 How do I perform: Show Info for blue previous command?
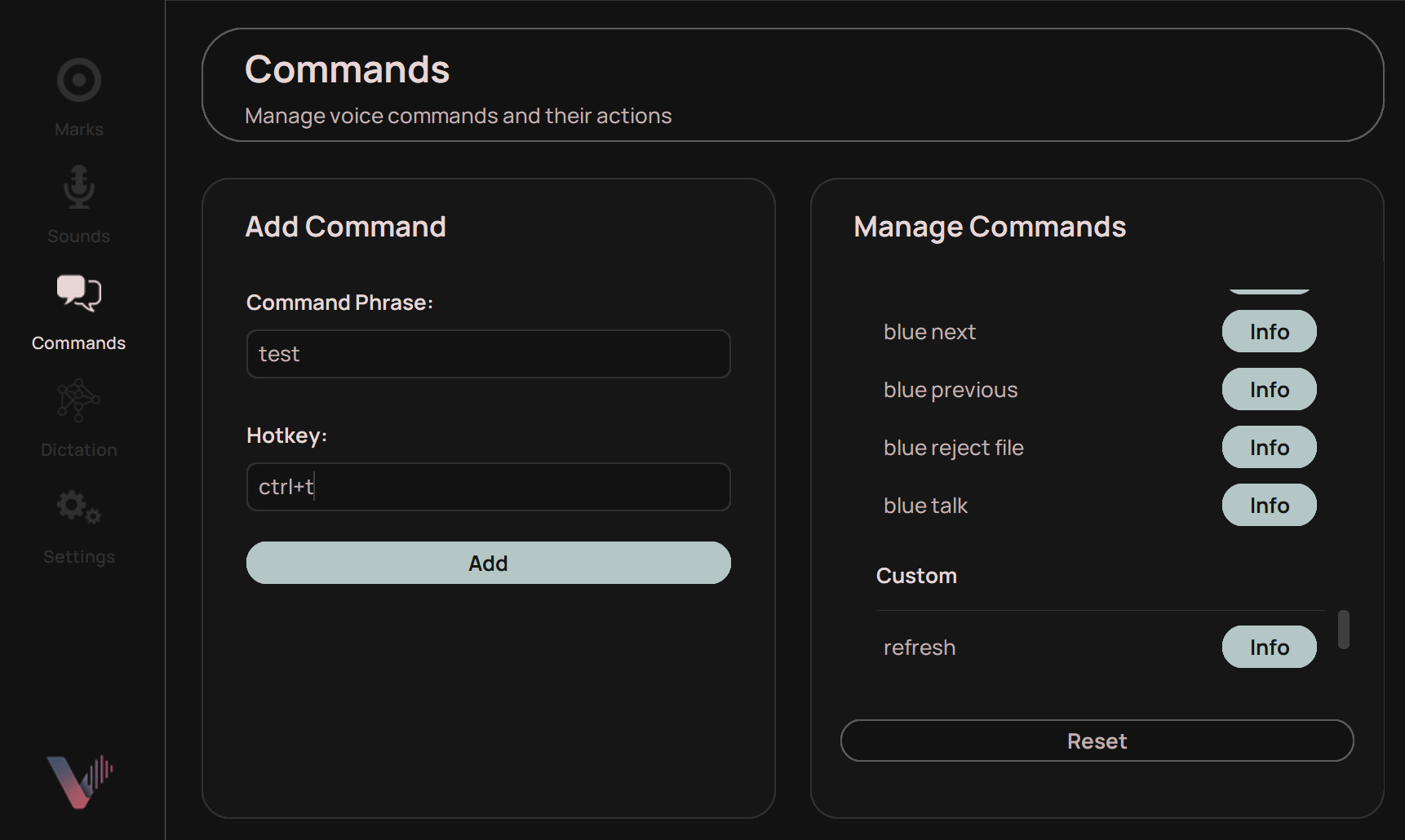[1269, 389]
